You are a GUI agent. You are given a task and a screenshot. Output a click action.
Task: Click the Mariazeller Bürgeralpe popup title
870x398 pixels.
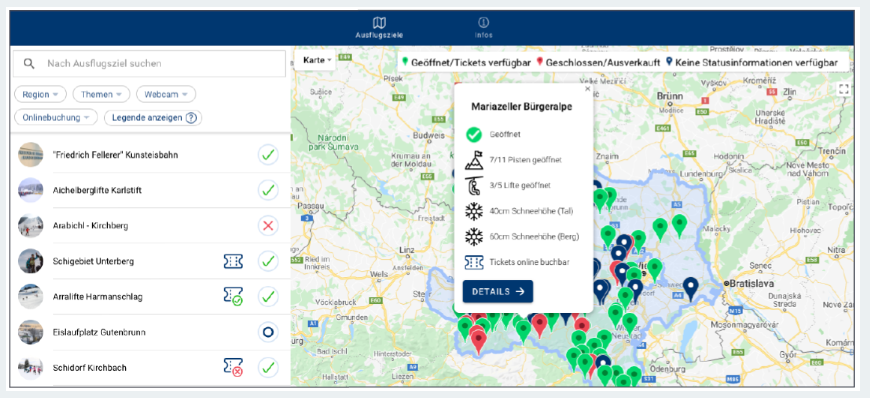point(522,107)
